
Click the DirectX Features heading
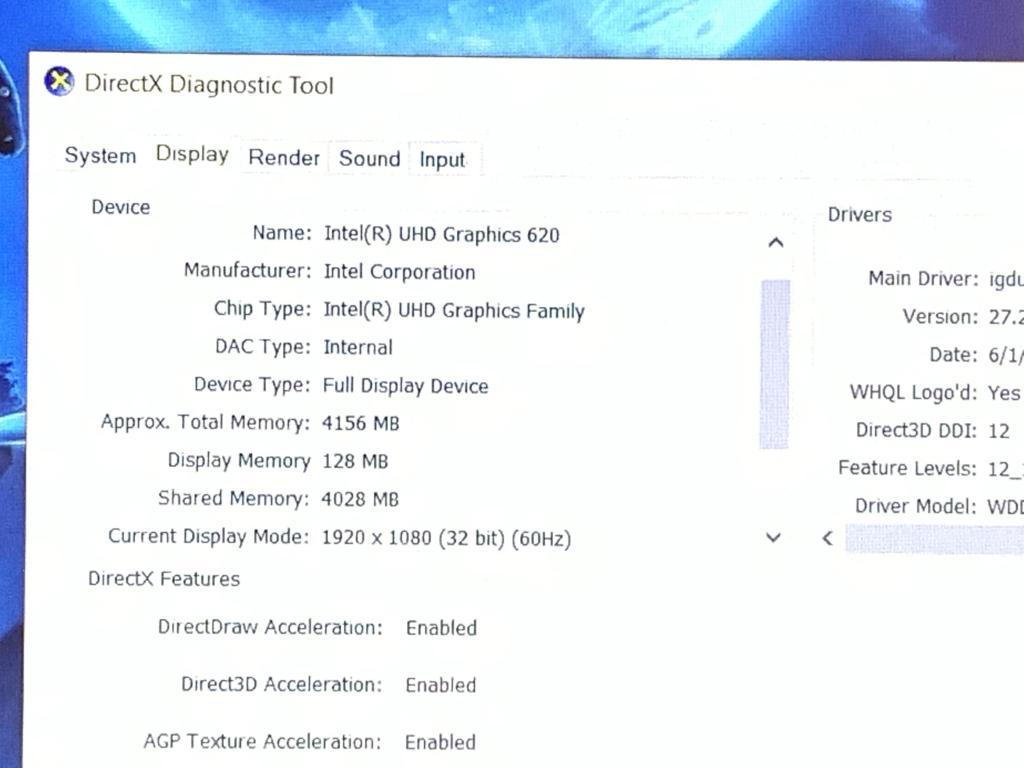pos(164,579)
